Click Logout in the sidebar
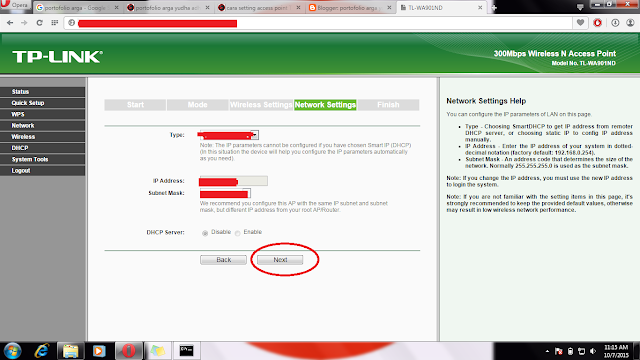Screen dimensions: 640x360 pyautogui.click(x=42, y=171)
